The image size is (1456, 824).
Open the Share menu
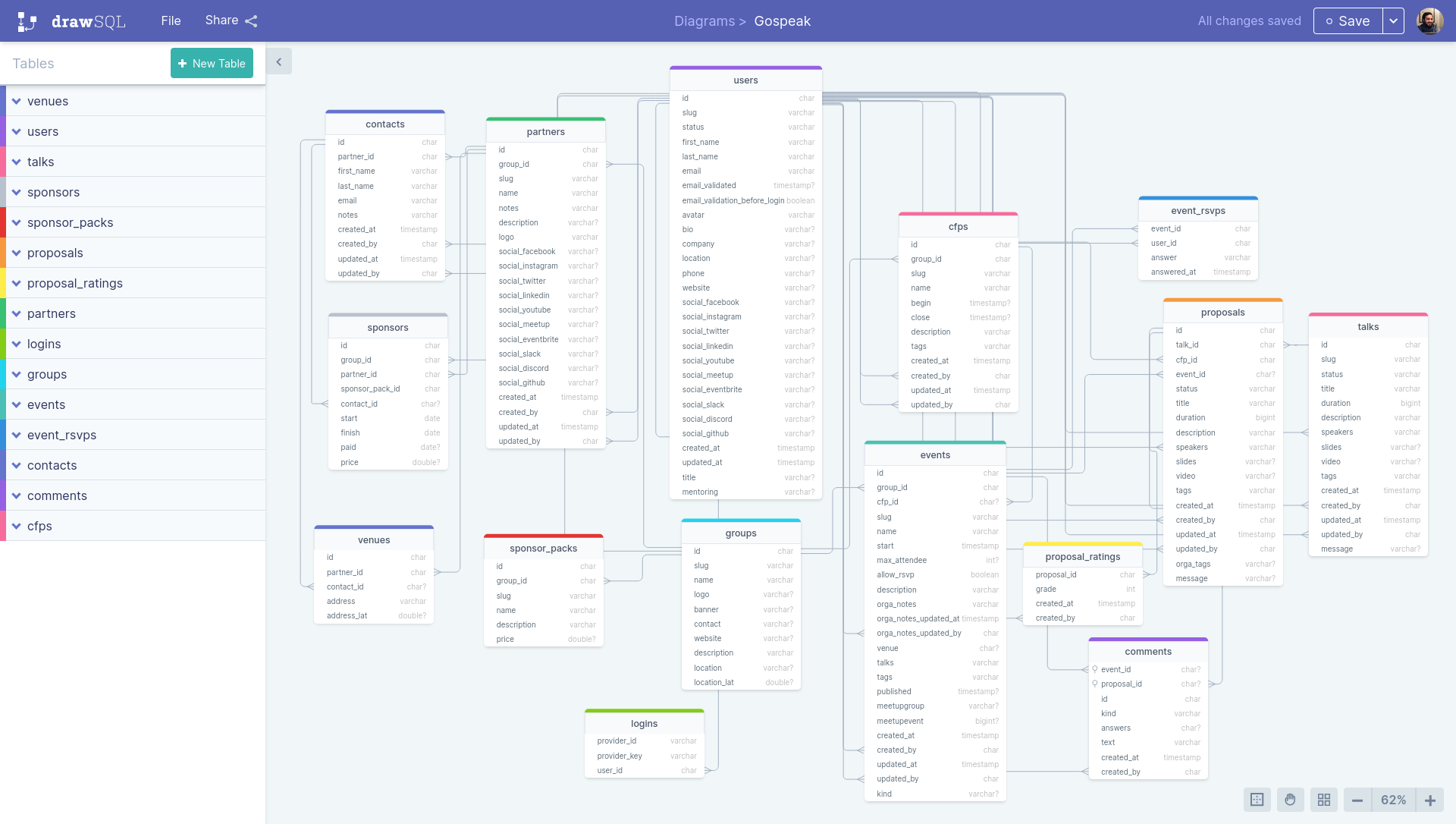click(221, 20)
